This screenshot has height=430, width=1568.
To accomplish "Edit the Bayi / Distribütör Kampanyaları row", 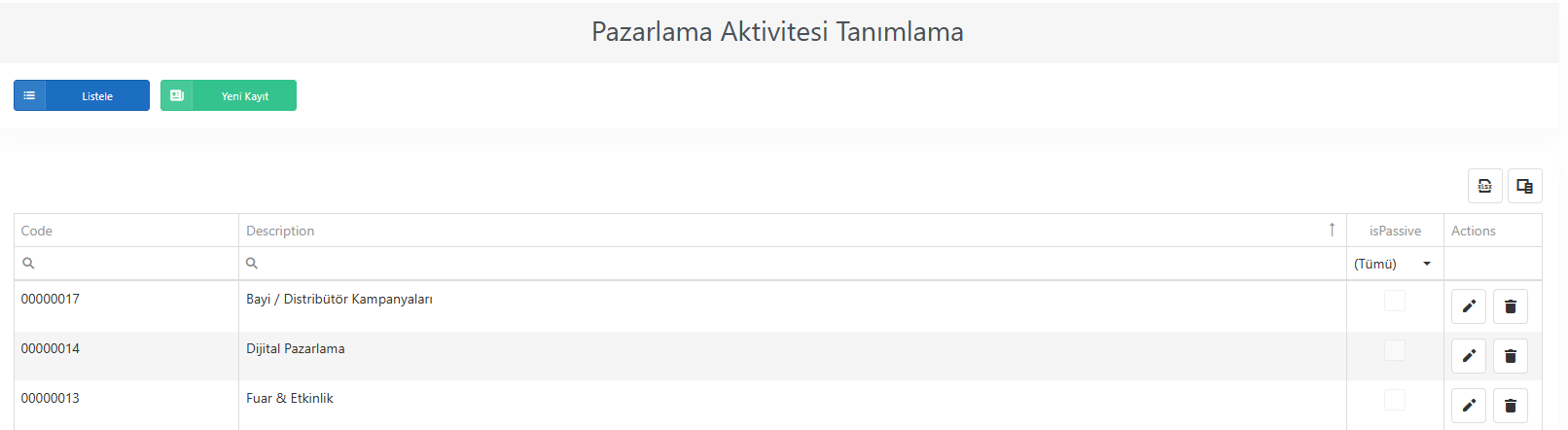I will [1469, 306].
